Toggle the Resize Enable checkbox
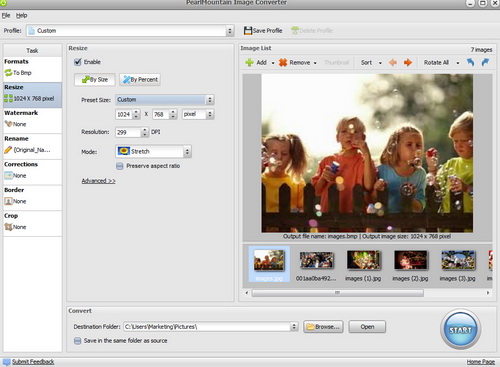This screenshot has height=367, width=500. pos(78,62)
